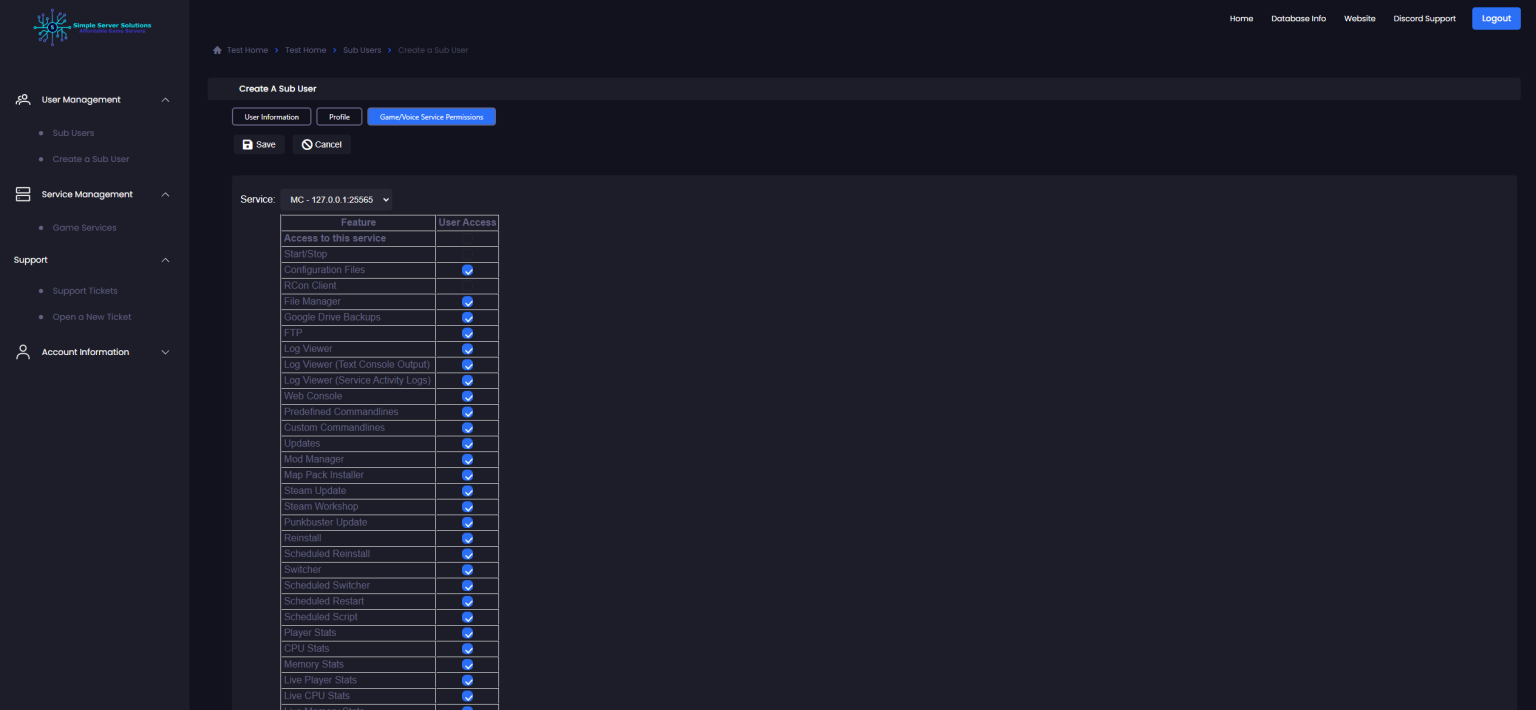Uncheck the Scheduled Restart checkbox
The image size is (1536, 710).
(x=467, y=602)
